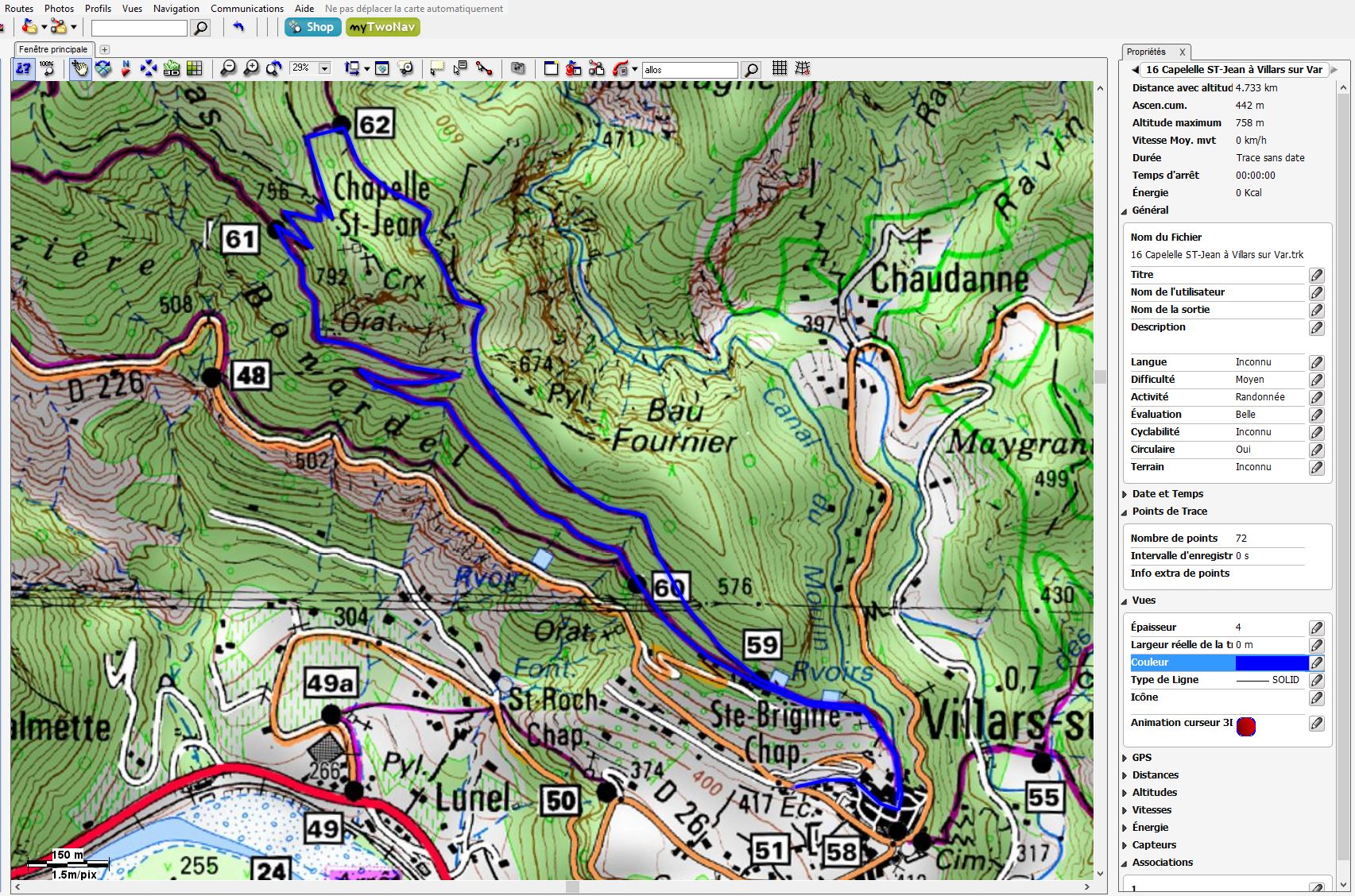
Task: Expand the Altitudes section
Action: (x=1125, y=794)
